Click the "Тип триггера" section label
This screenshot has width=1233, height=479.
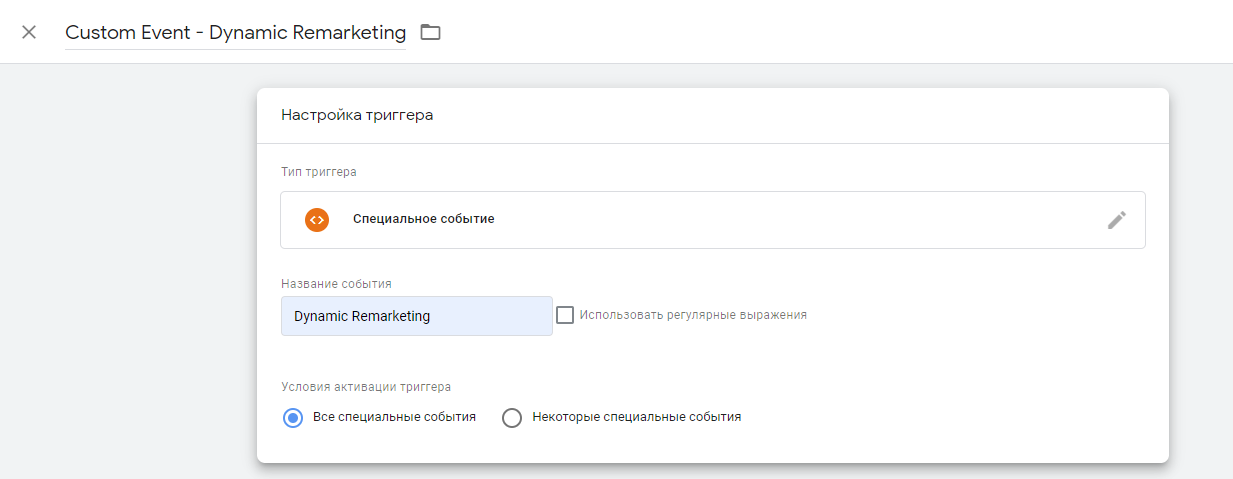319,172
